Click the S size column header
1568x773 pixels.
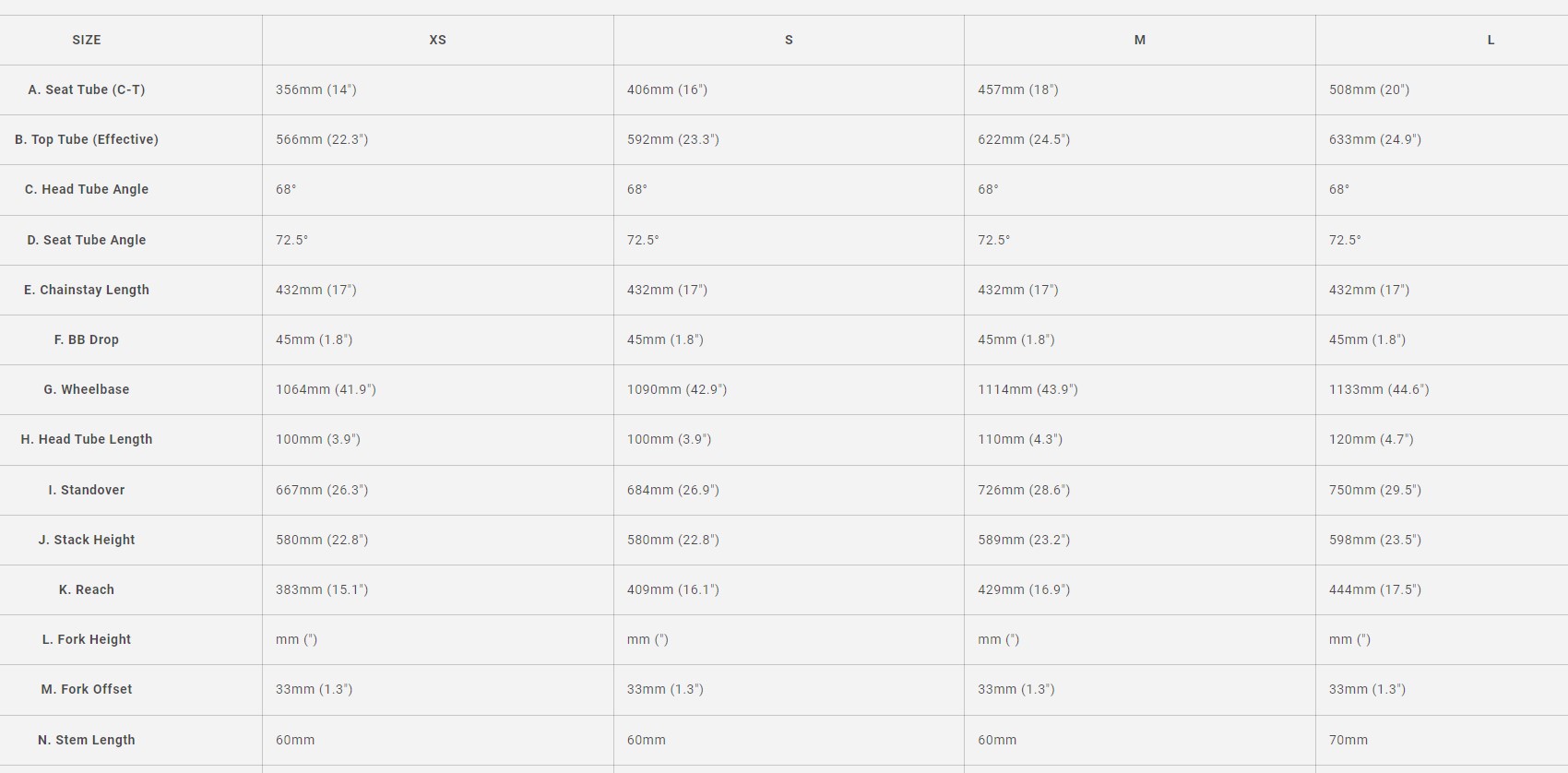pyautogui.click(x=789, y=40)
